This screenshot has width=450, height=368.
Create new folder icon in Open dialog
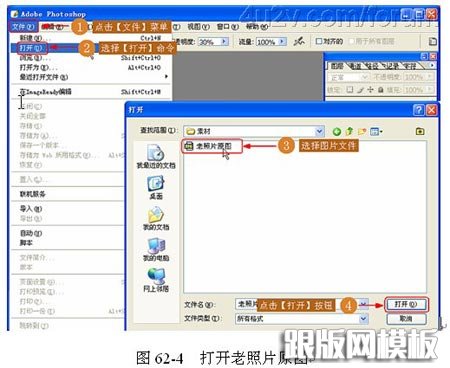pos(362,131)
